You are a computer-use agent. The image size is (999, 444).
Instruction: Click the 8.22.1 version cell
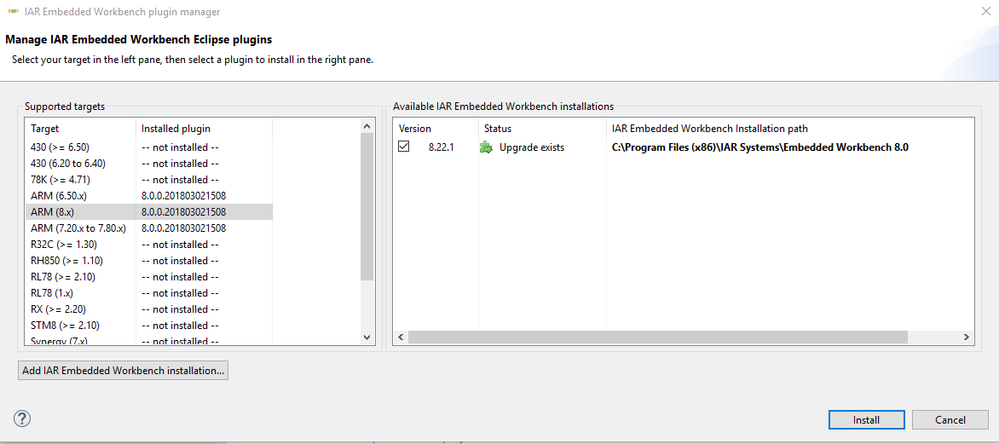tap(442, 147)
